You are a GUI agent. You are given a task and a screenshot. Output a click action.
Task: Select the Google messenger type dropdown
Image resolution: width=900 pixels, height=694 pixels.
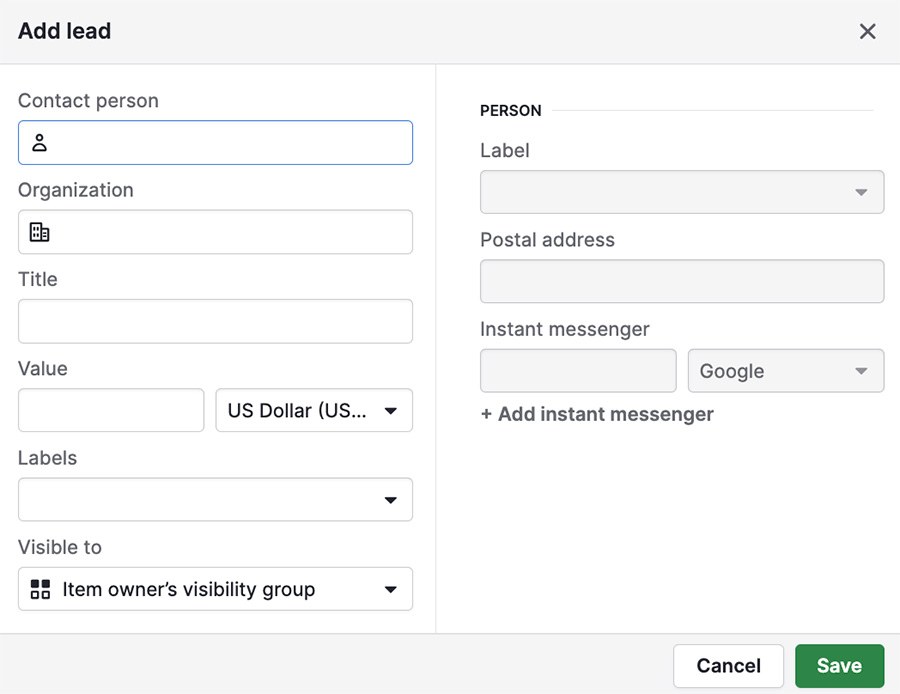[786, 371]
